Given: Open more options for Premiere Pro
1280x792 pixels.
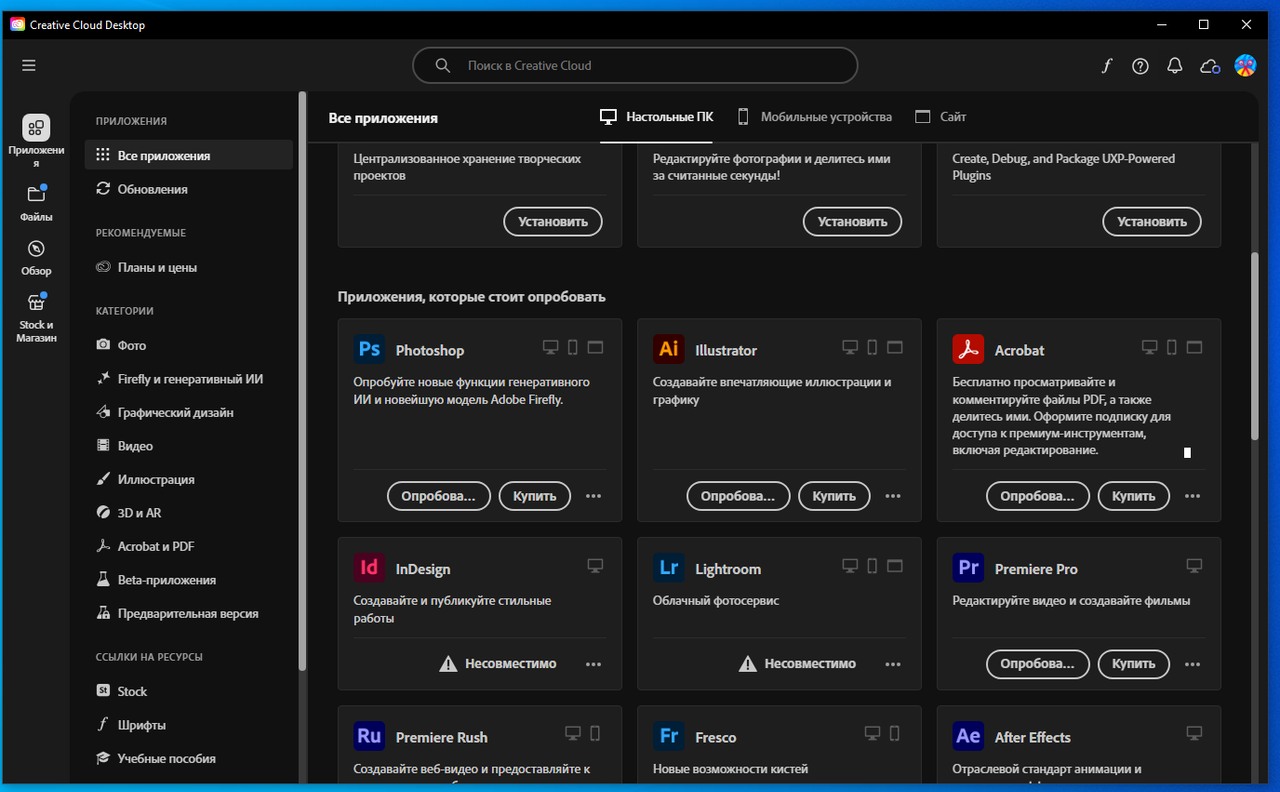Looking at the screenshot, I should coord(1192,664).
